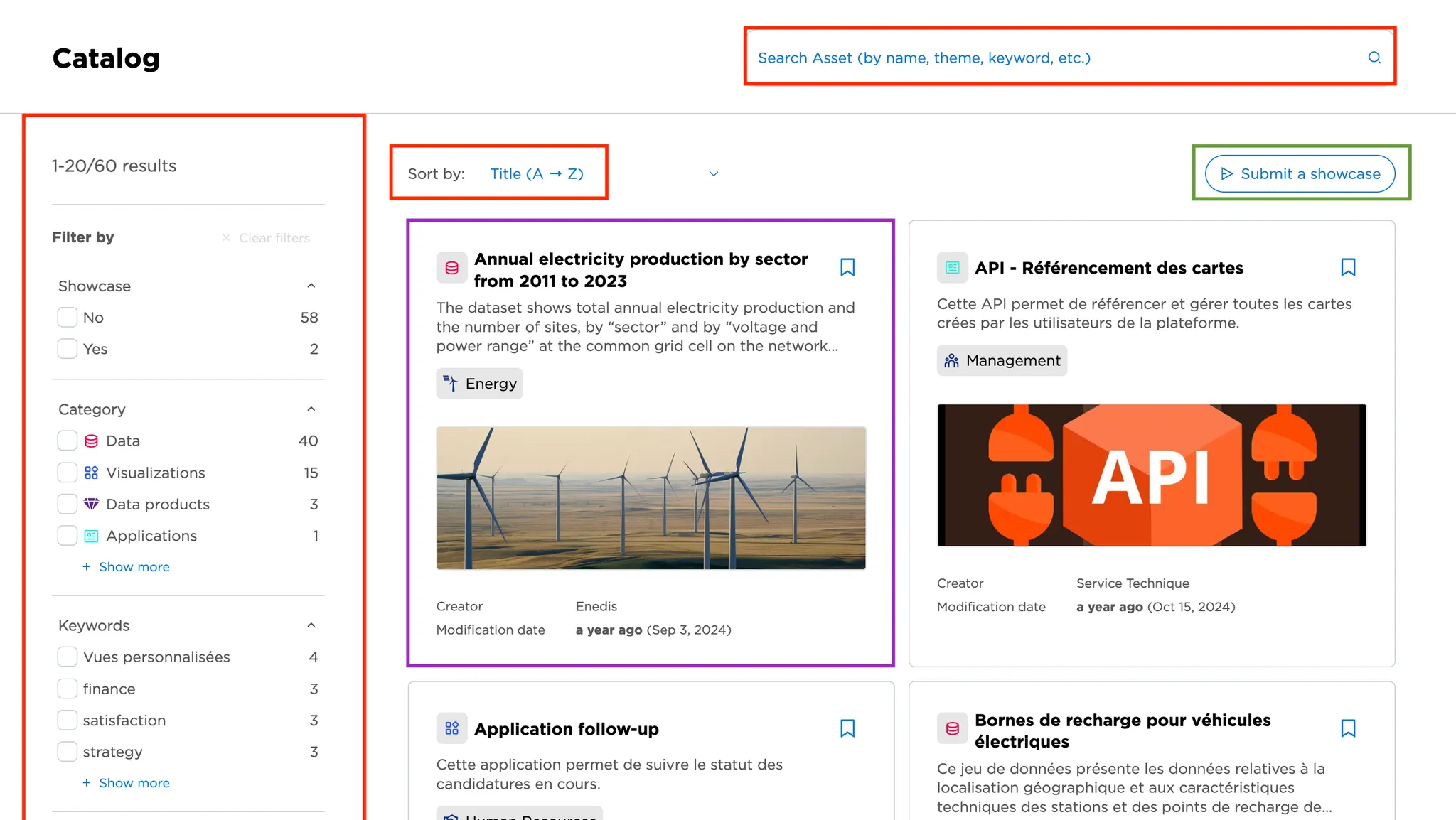Bookmark the API Référencement des cartes asset

coord(1347,267)
